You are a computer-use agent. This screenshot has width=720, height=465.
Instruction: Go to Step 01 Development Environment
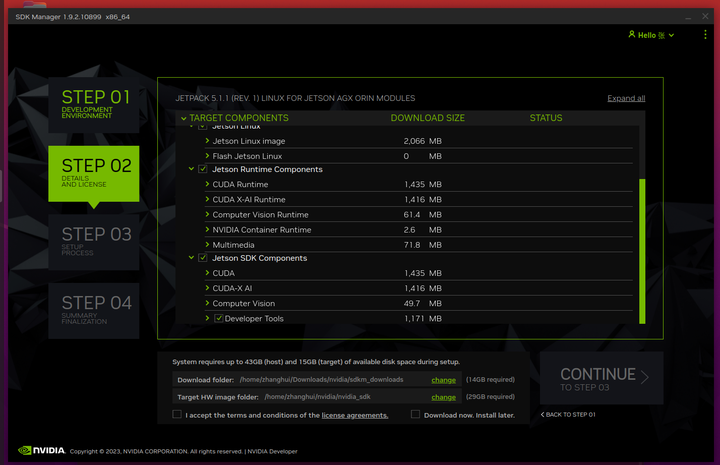94,105
